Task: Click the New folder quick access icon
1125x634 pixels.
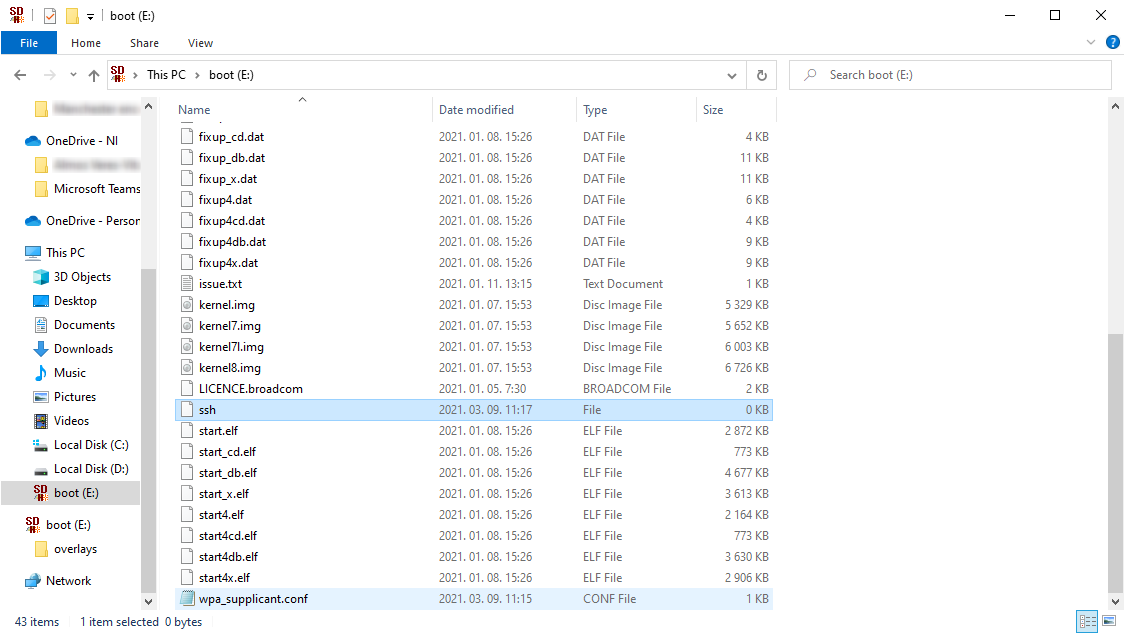Action: 72,16
